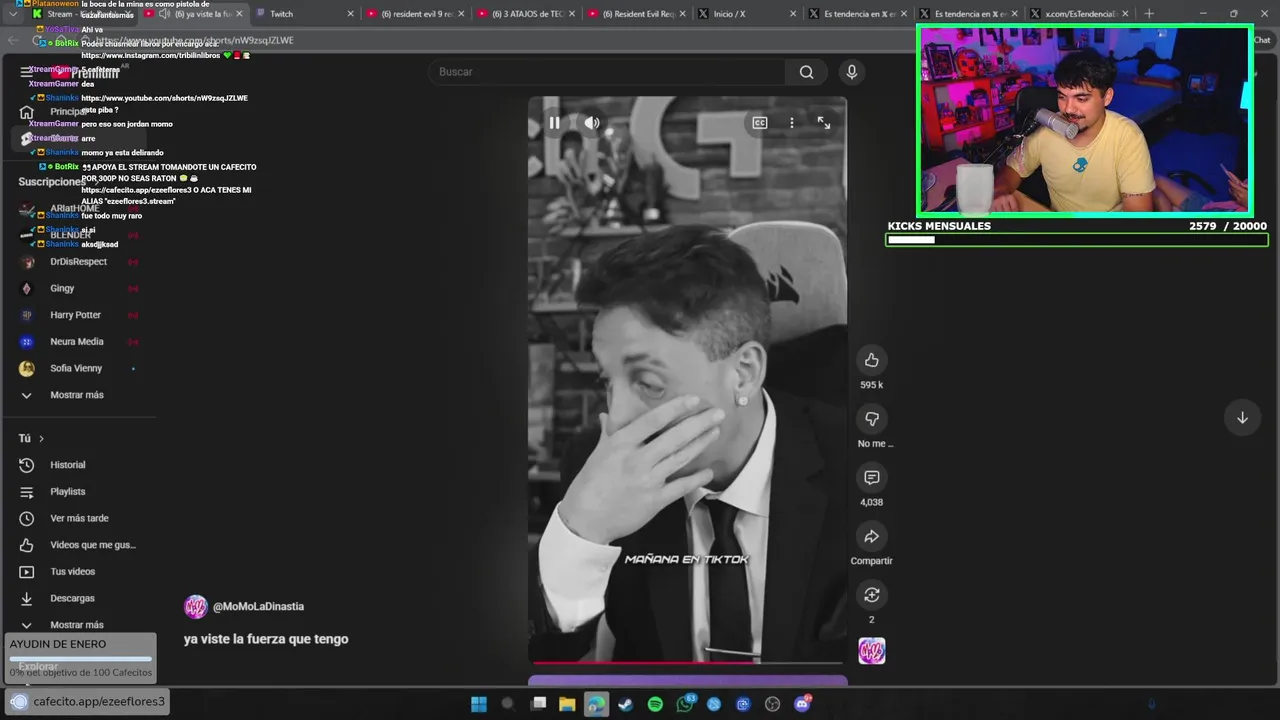
Task: Click the MoMo channel avatar beside the handle
Action: point(196,607)
